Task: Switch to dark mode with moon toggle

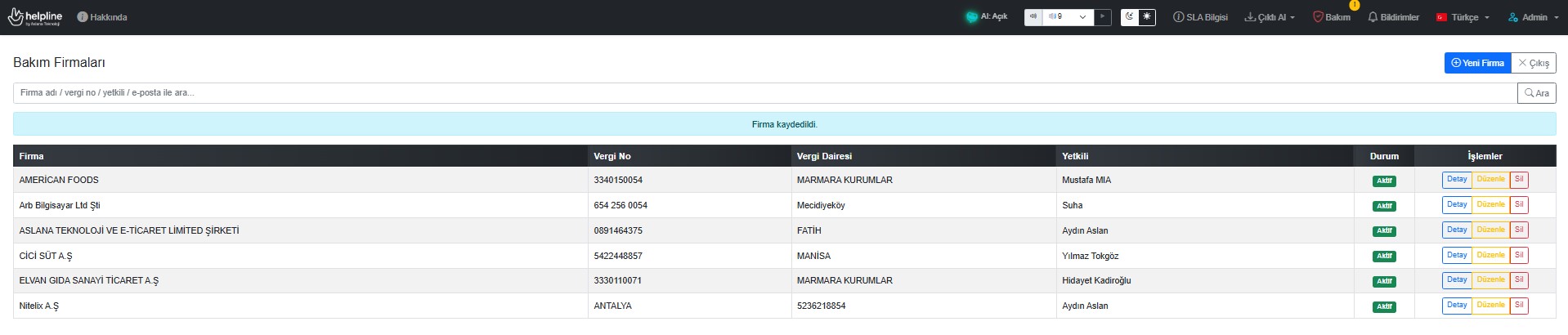Action: pyautogui.click(x=1130, y=16)
